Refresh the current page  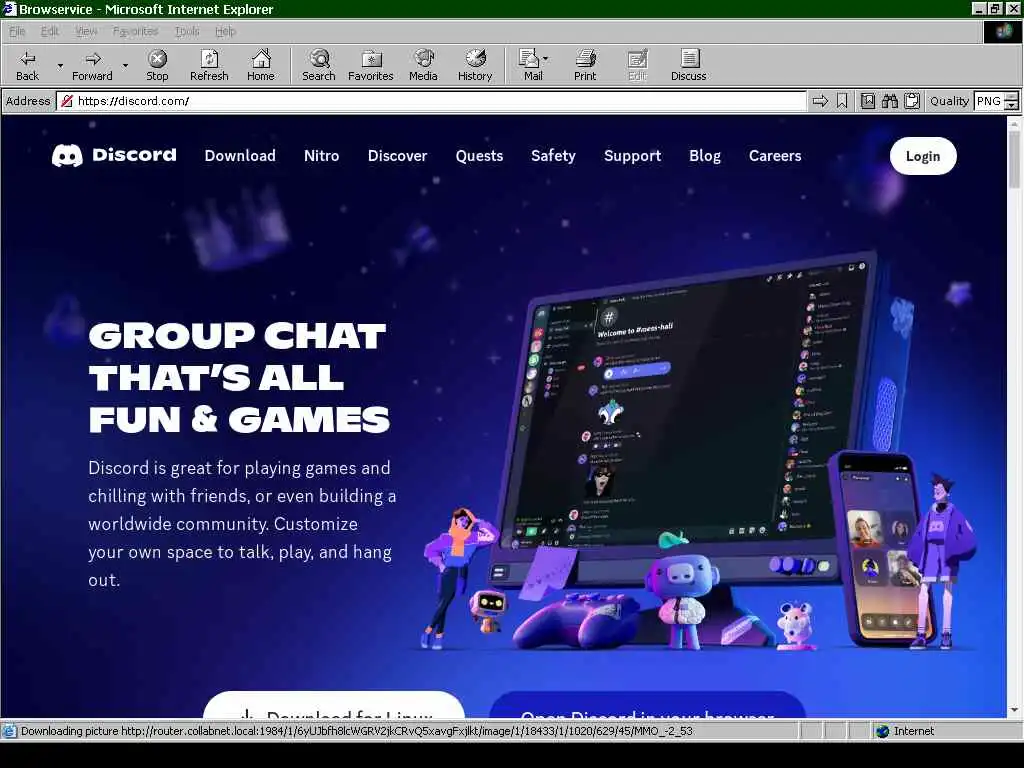coord(209,65)
